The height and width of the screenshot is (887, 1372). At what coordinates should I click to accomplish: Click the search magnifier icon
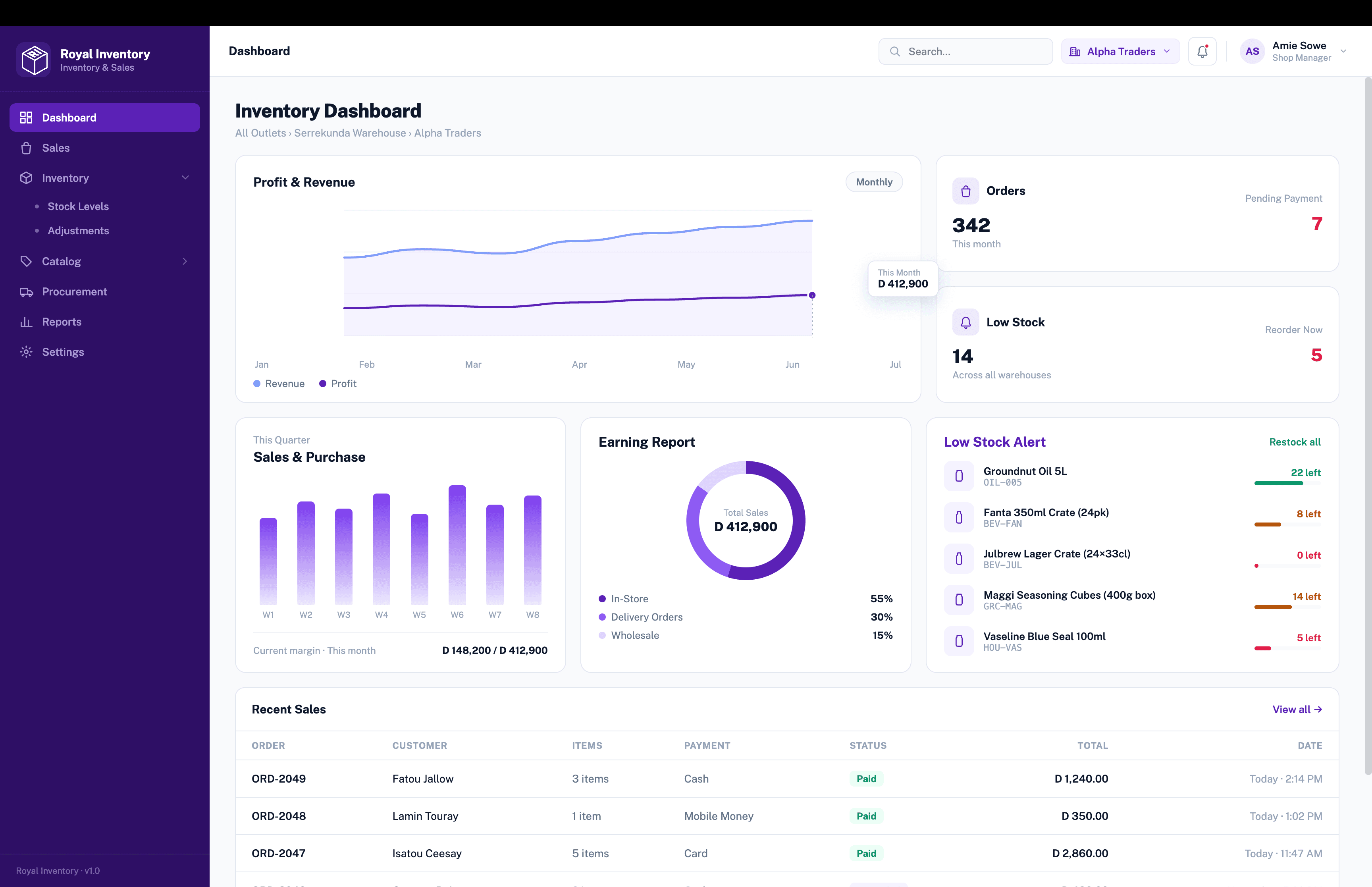pyautogui.click(x=895, y=51)
